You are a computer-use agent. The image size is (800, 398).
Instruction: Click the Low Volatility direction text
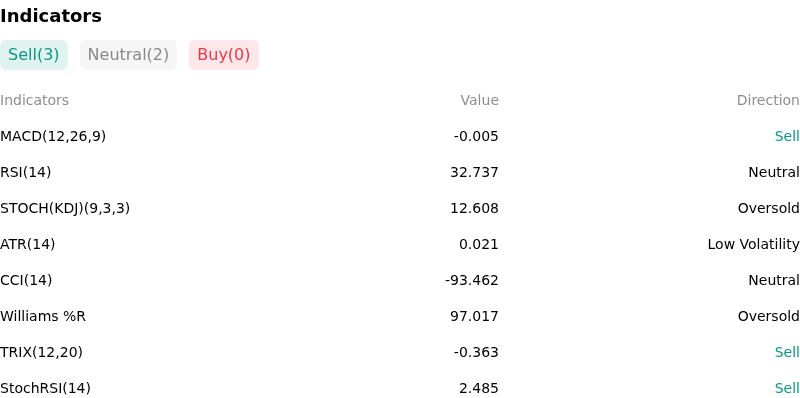tap(753, 244)
